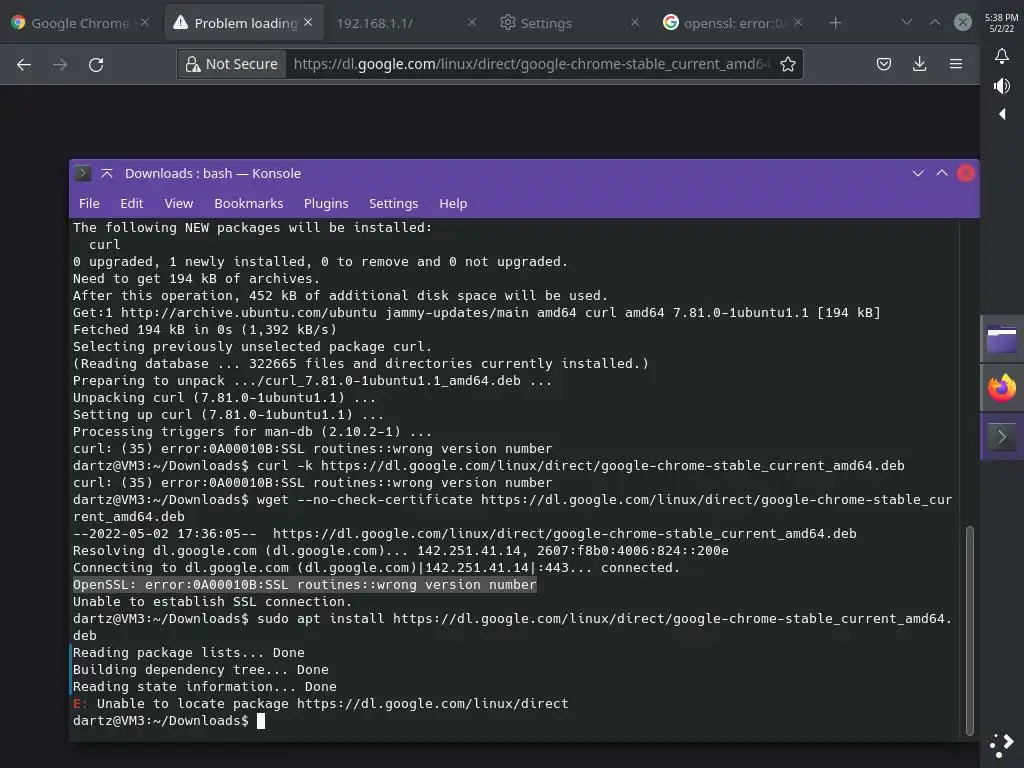The image size is (1024, 768).
Task: Click the browser forward arrow
Action: [60, 65]
